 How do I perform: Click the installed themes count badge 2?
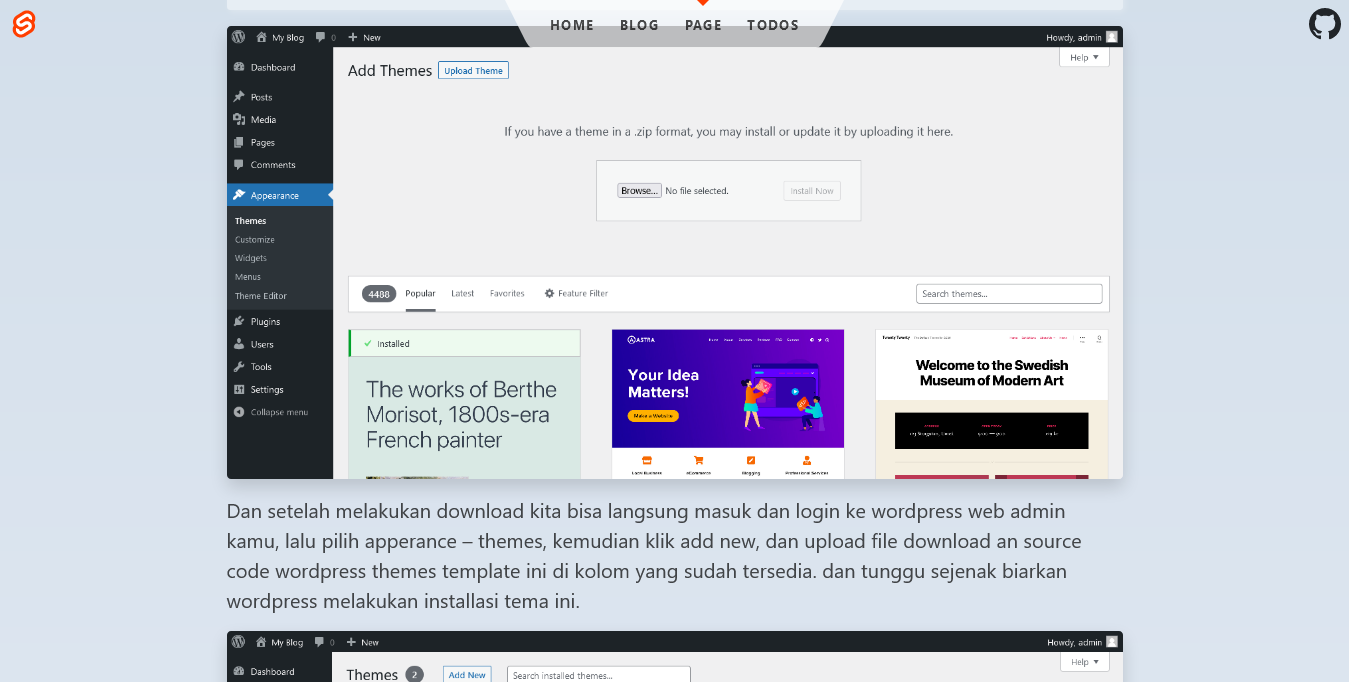[x=415, y=675]
